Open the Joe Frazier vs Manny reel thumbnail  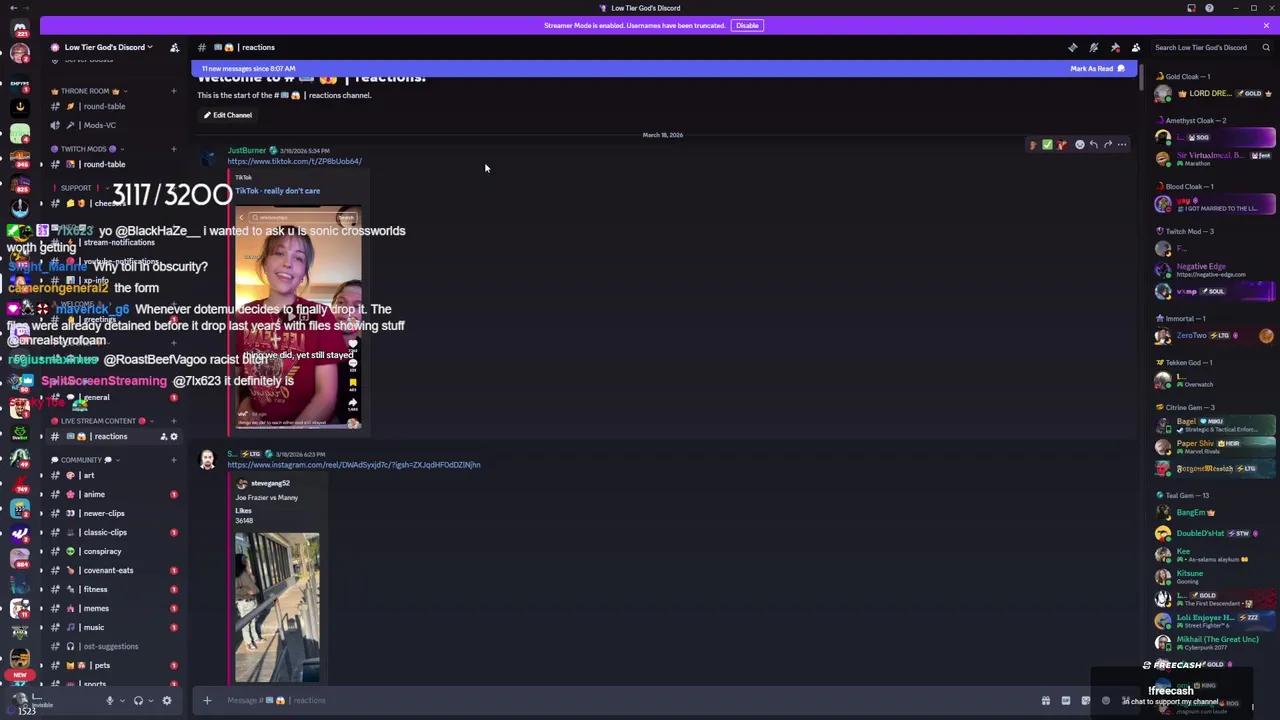277,607
